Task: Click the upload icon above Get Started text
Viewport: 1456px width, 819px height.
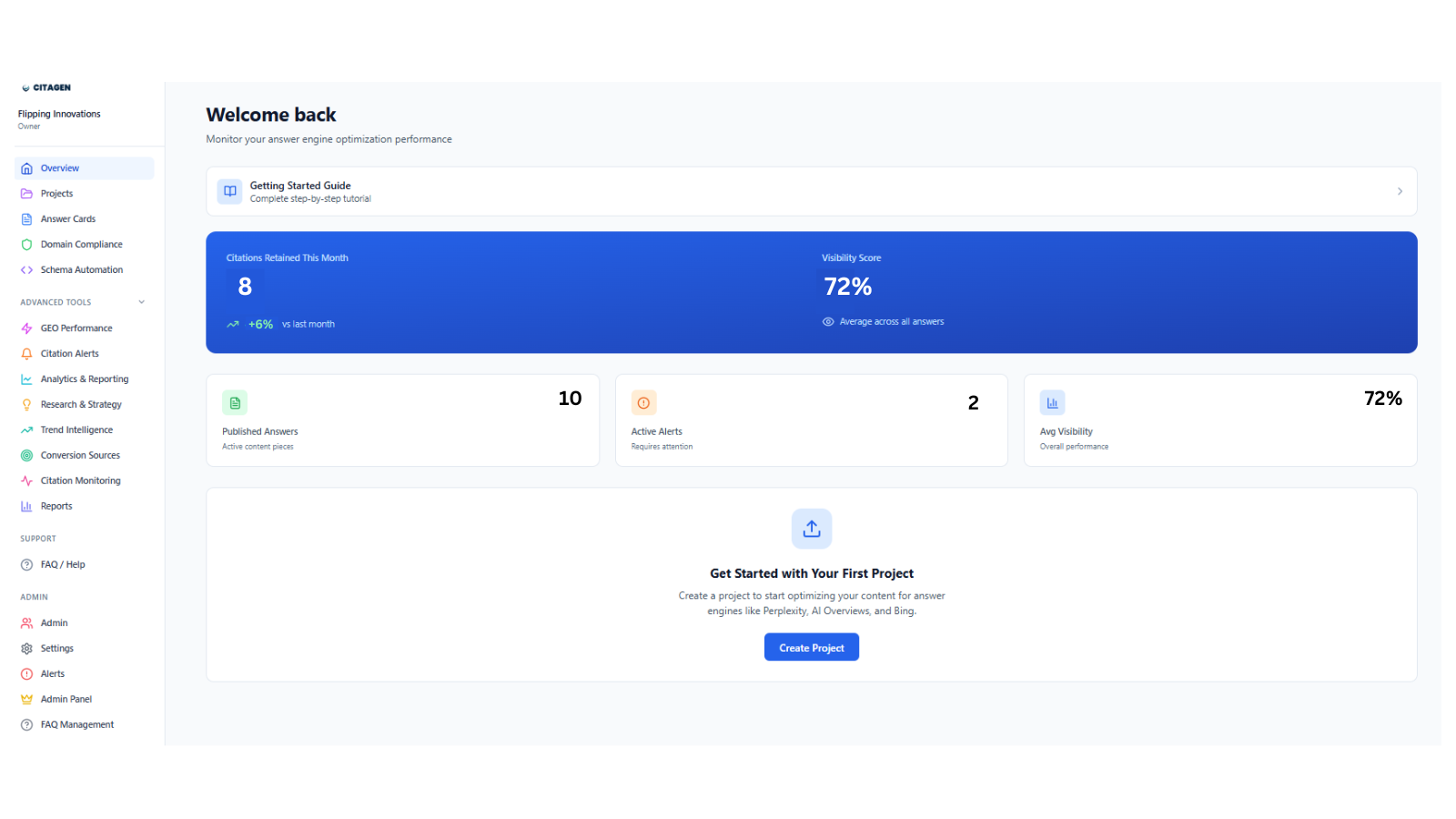Action: coord(811,529)
